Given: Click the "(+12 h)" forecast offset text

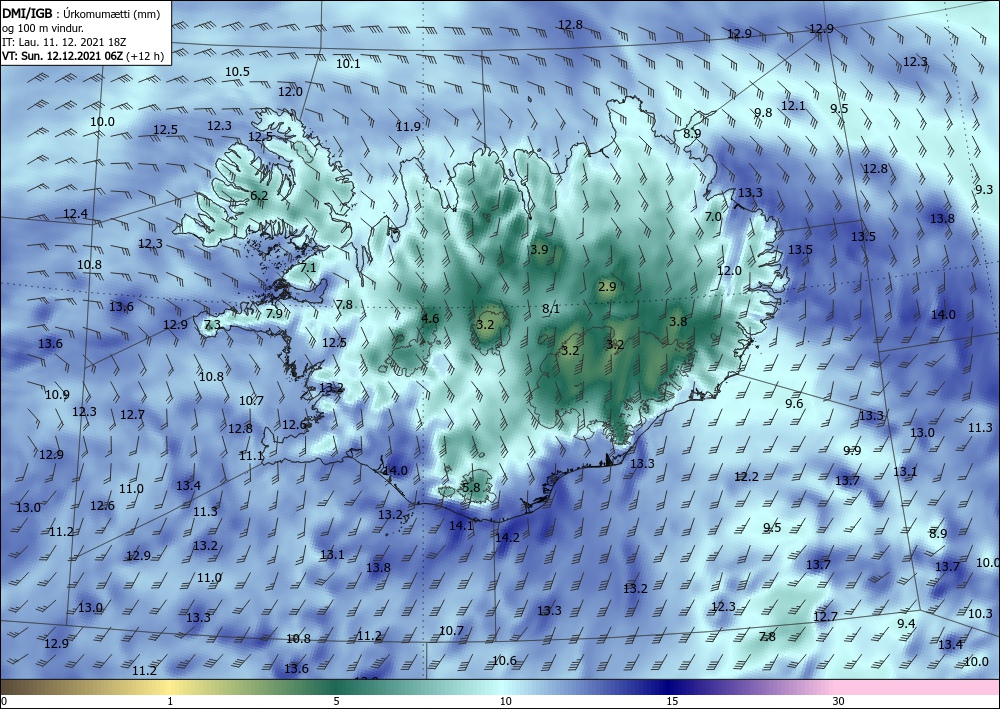Looking at the screenshot, I should tap(145, 56).
